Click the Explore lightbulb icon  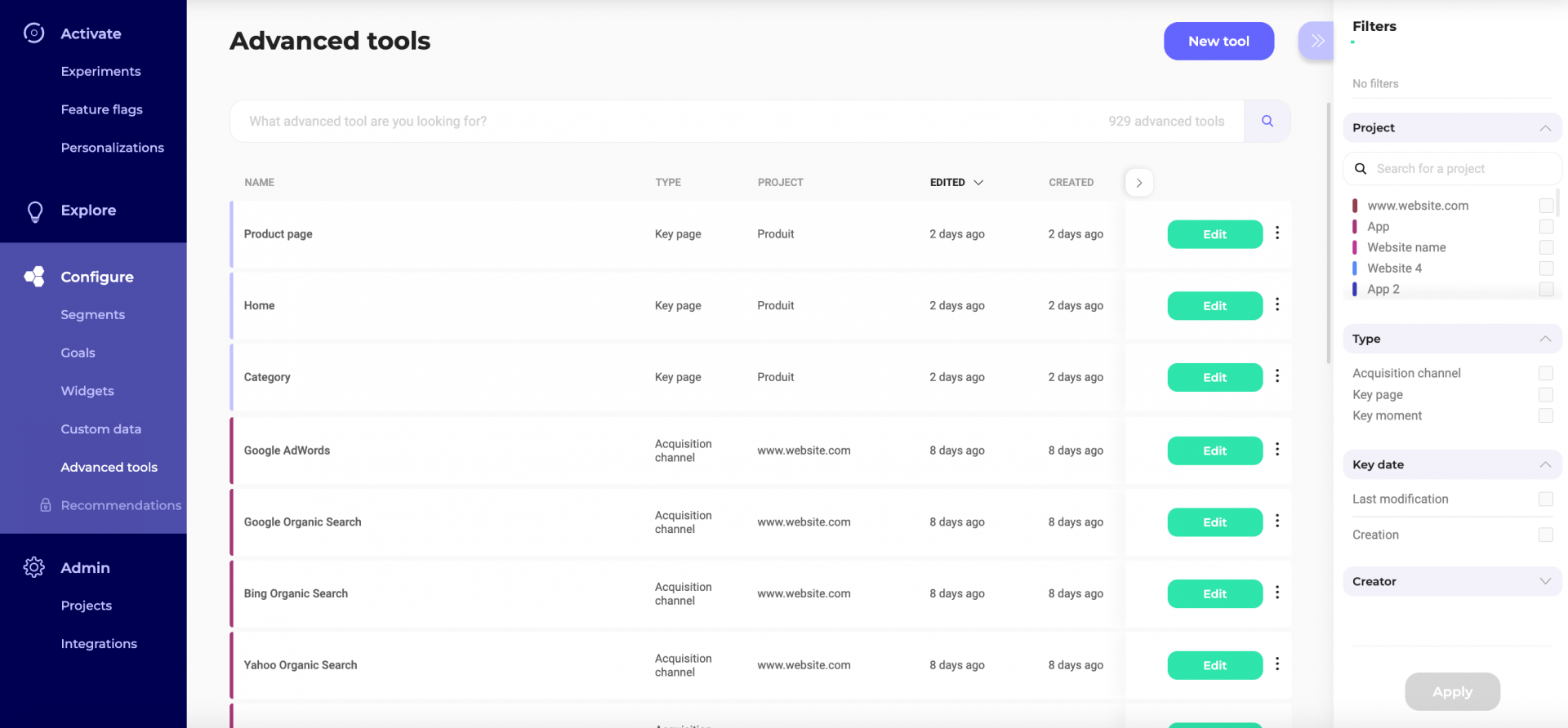tap(34, 211)
